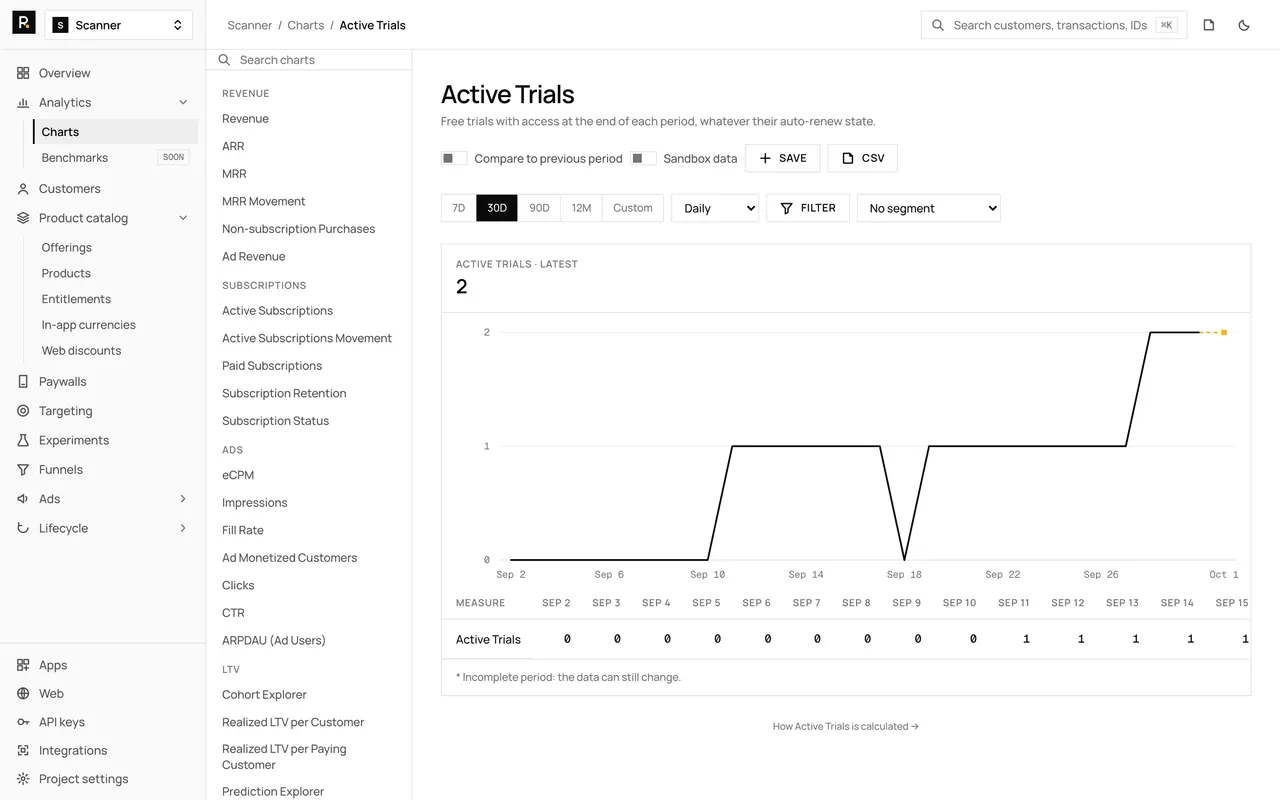The width and height of the screenshot is (1280, 800).
Task: Click the RevenueCat logo icon
Action: click(24, 23)
